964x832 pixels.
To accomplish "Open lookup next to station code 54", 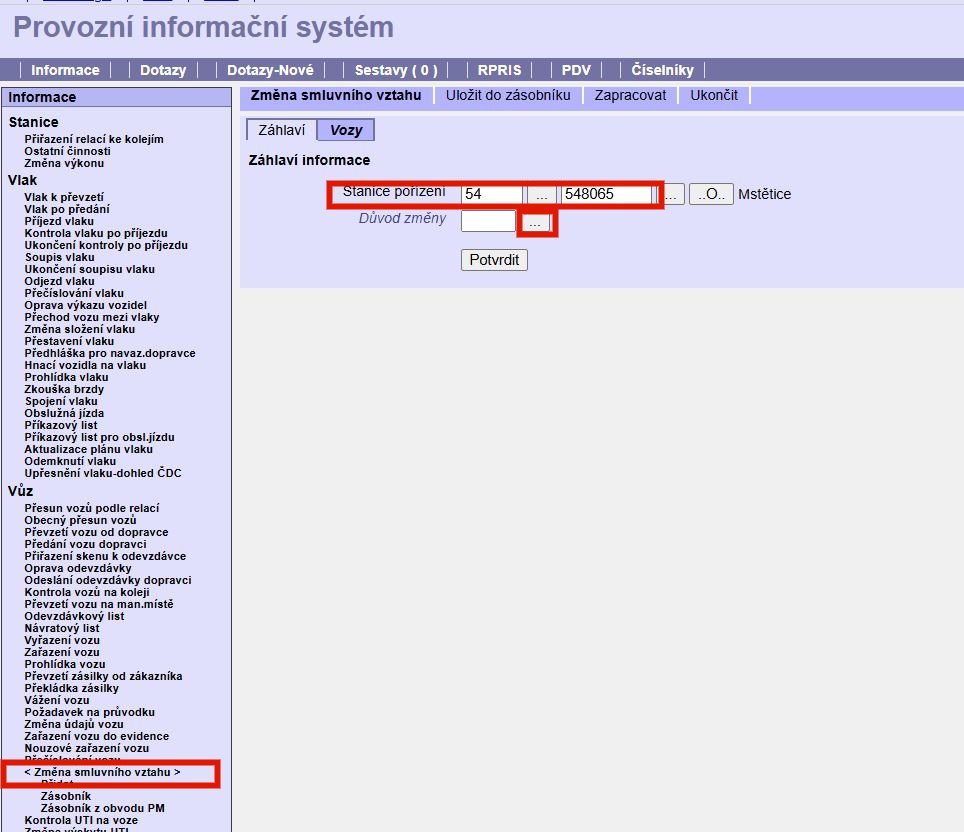I will [540, 195].
